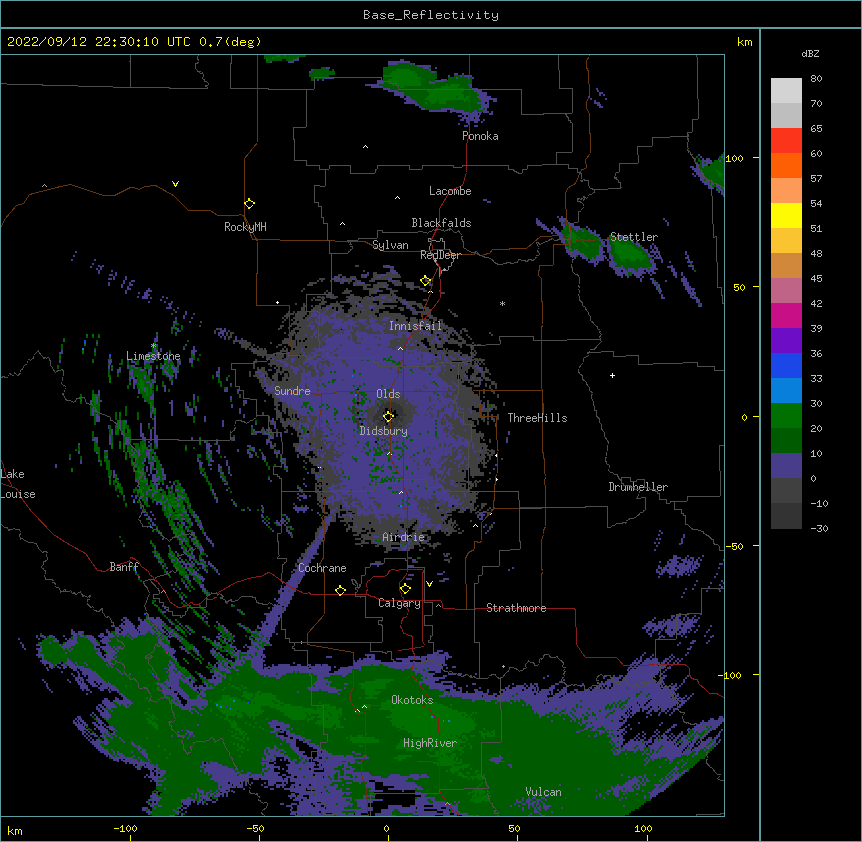Click the RedDeer city label
The image size is (862, 842).
440,255
